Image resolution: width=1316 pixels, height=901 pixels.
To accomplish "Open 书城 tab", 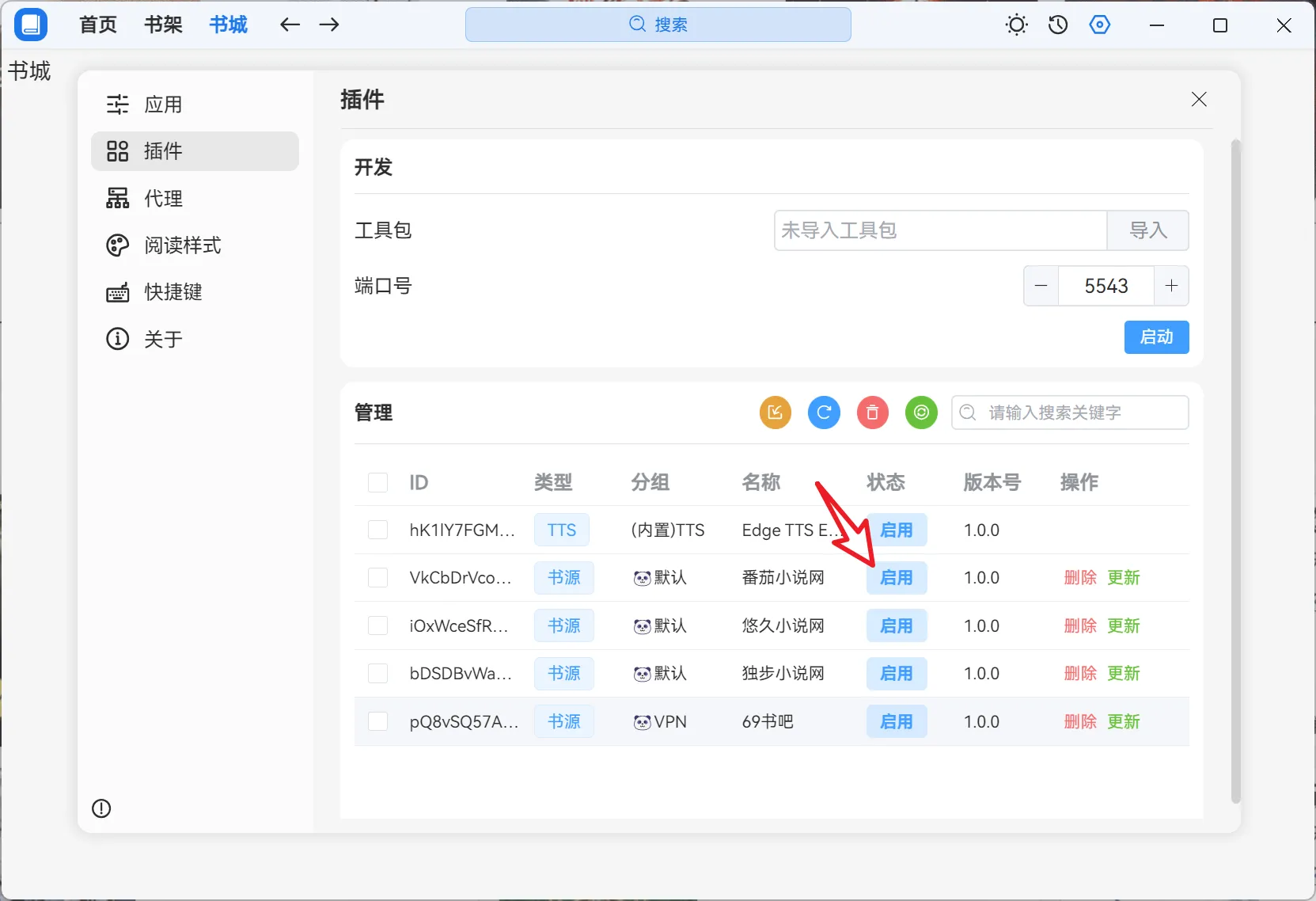I will 229,25.
